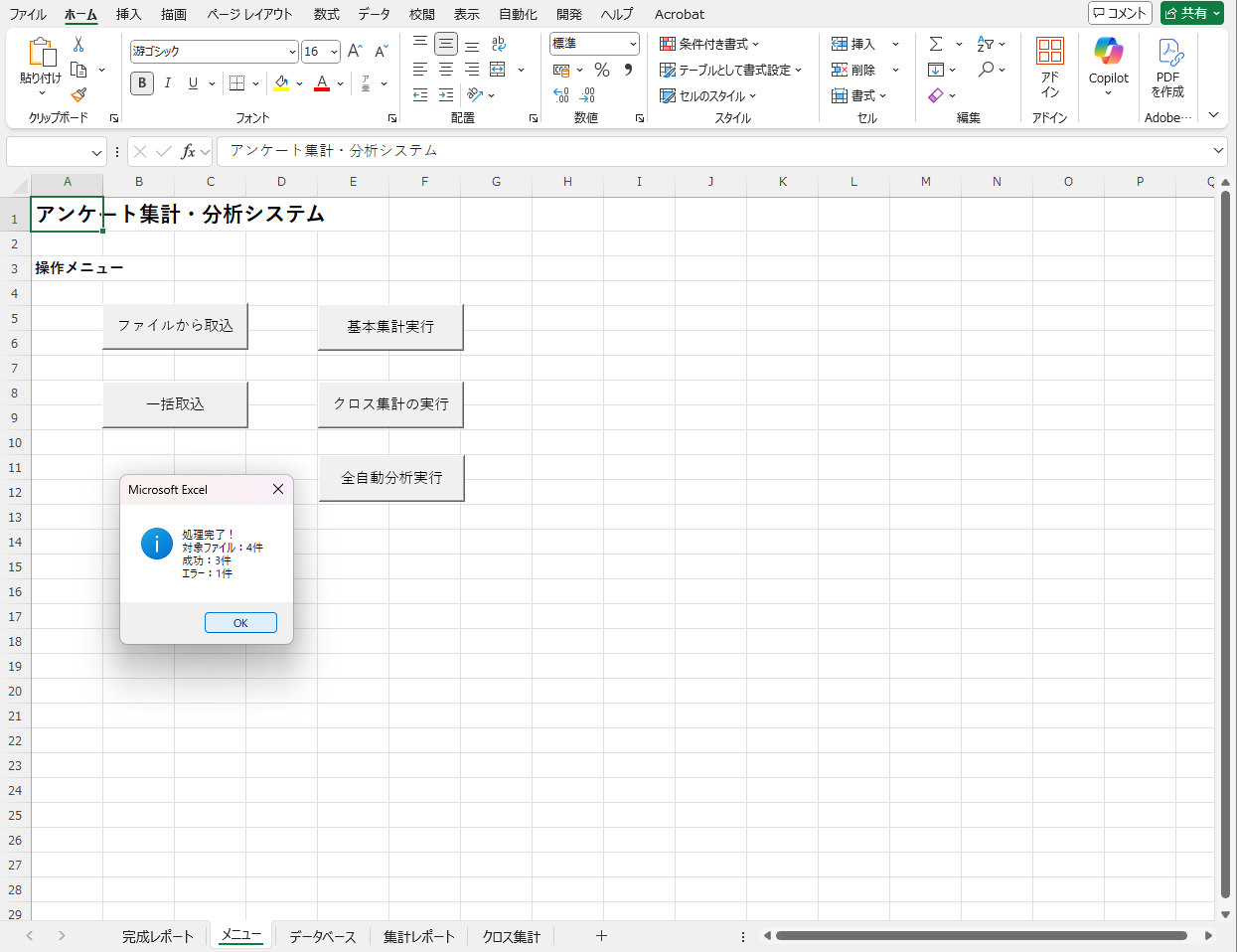Click the AutoSum sigma icon
The width and height of the screenshot is (1237, 952).
point(935,44)
